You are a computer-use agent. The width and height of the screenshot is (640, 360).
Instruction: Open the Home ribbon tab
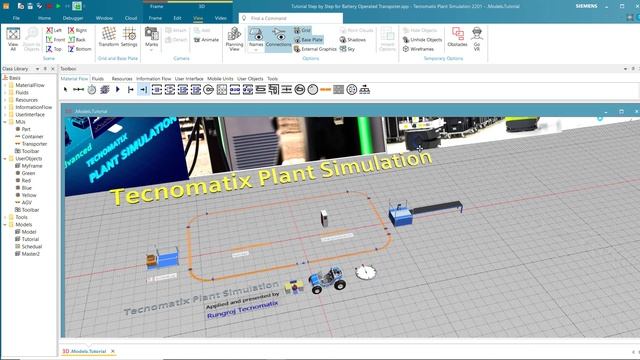44,18
